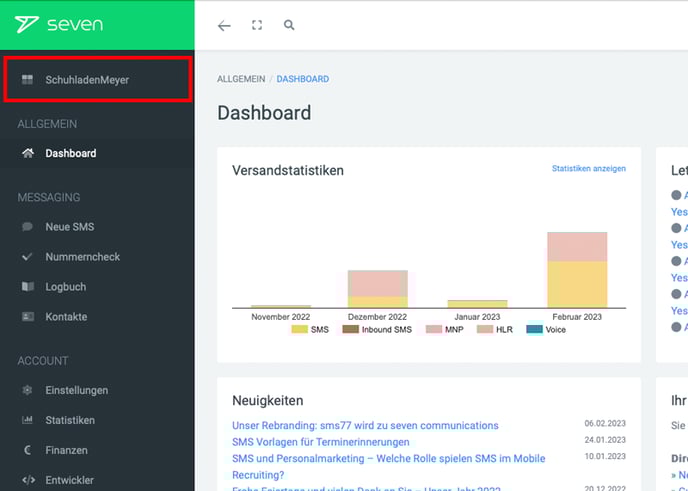Open Statistiken under Account

97,420
